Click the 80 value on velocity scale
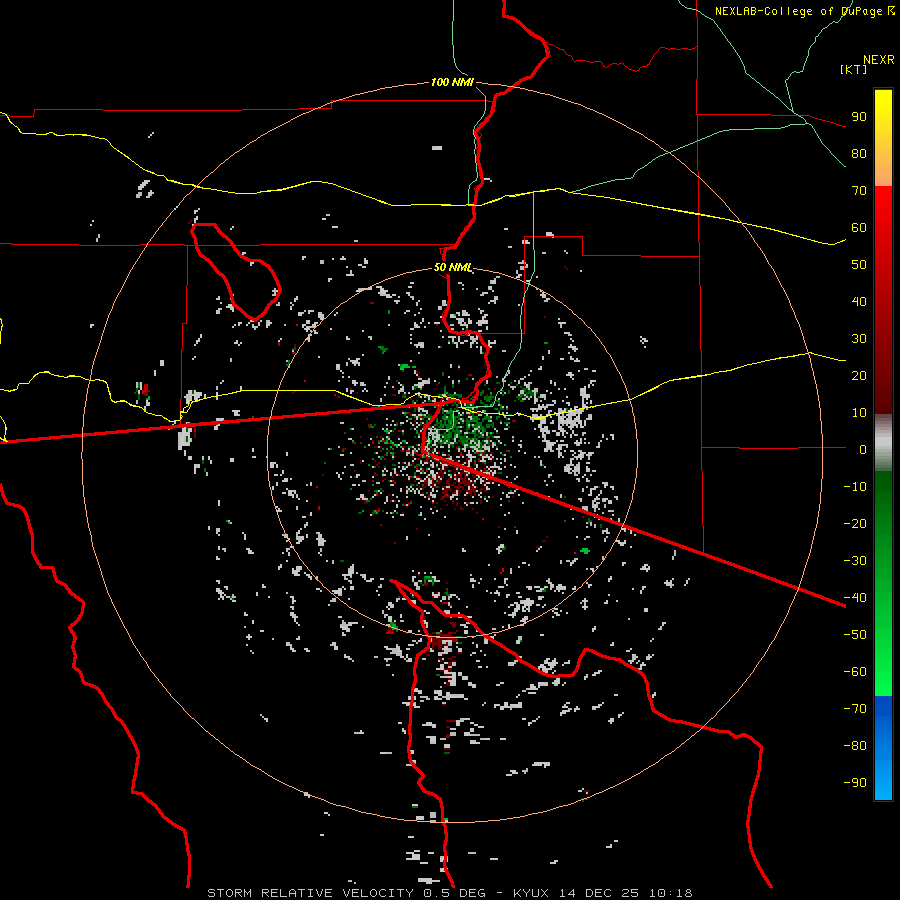Screen dimensions: 900x900 [859, 154]
